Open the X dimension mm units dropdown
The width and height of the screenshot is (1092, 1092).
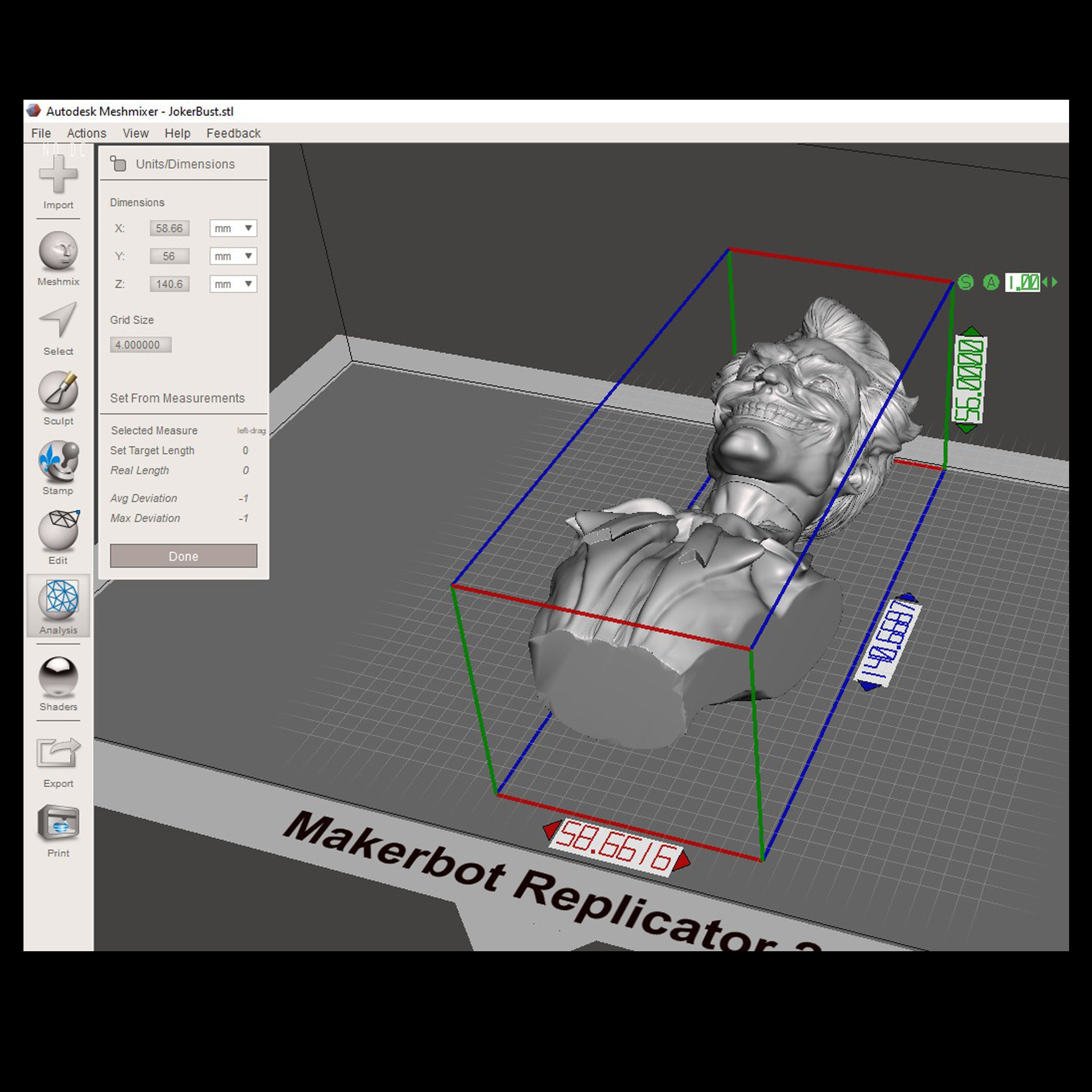pyautogui.click(x=234, y=228)
